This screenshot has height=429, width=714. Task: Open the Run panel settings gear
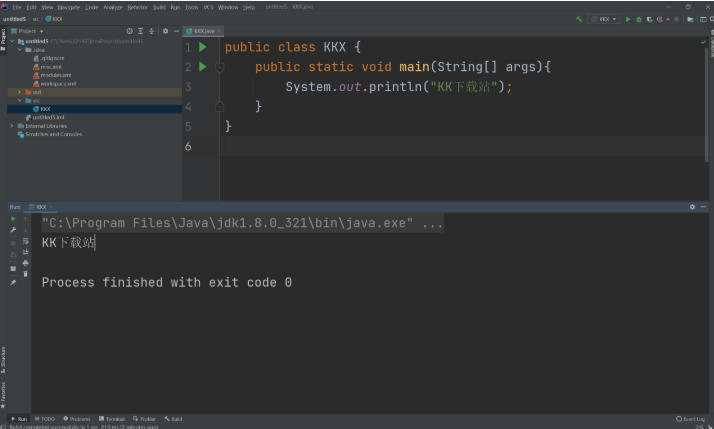(691, 207)
